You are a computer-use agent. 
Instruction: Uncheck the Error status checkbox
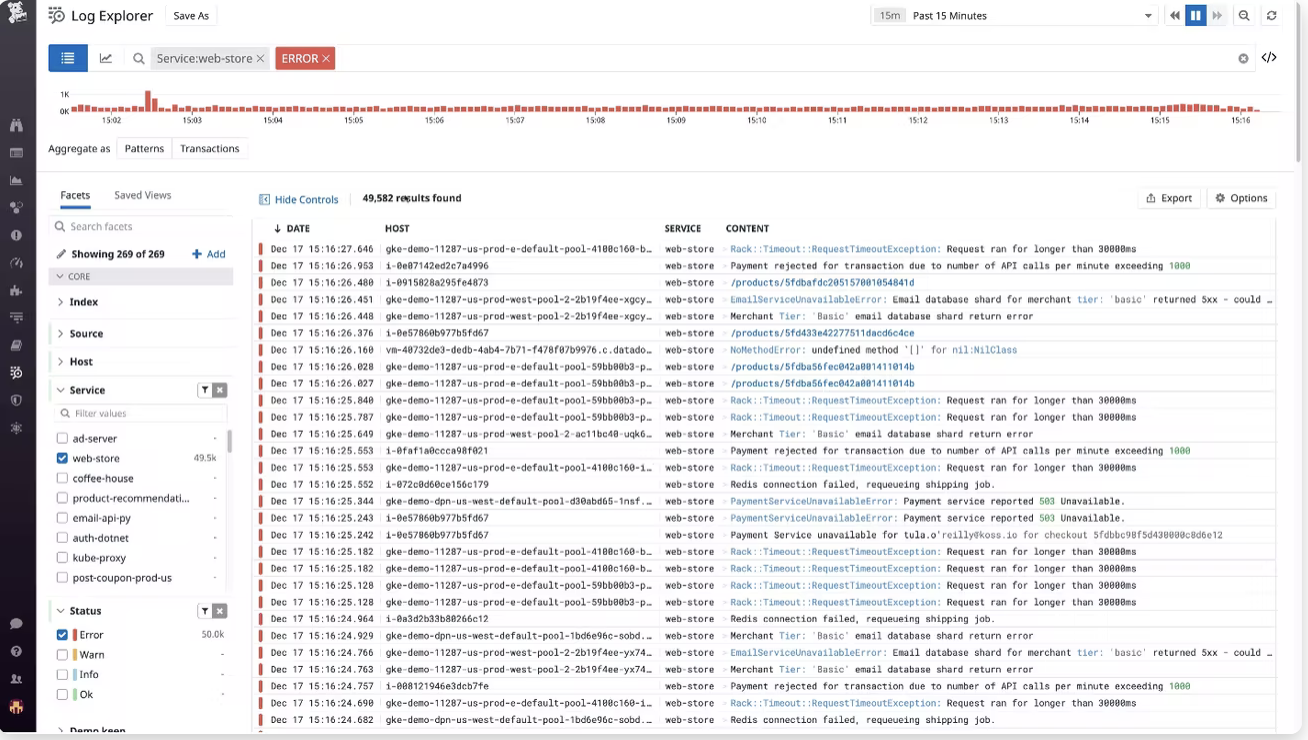click(x=62, y=635)
